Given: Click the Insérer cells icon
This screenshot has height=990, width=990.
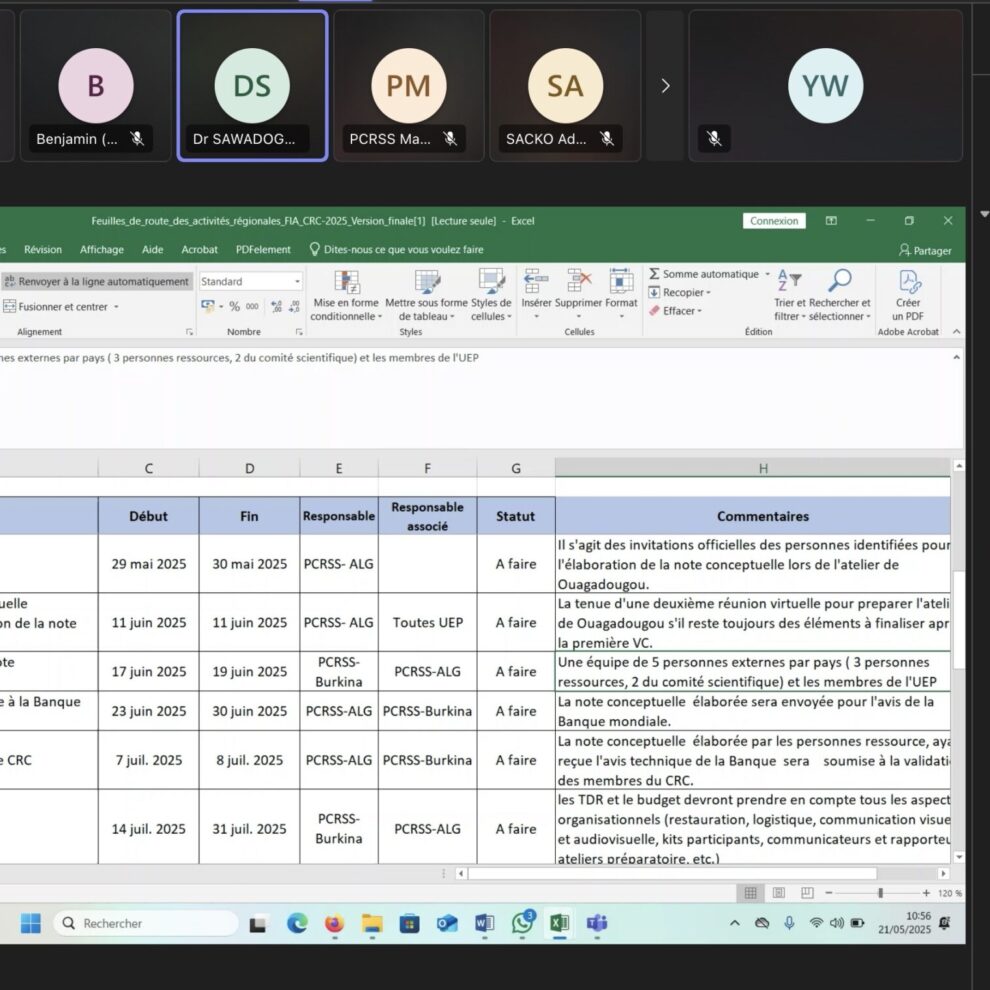Looking at the screenshot, I should tap(536, 283).
